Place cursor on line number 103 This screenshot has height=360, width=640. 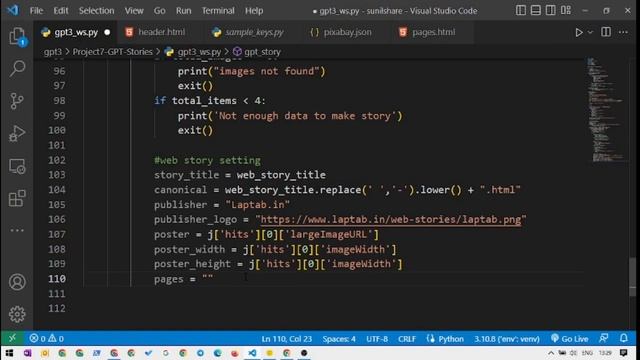pyautogui.click(x=57, y=175)
